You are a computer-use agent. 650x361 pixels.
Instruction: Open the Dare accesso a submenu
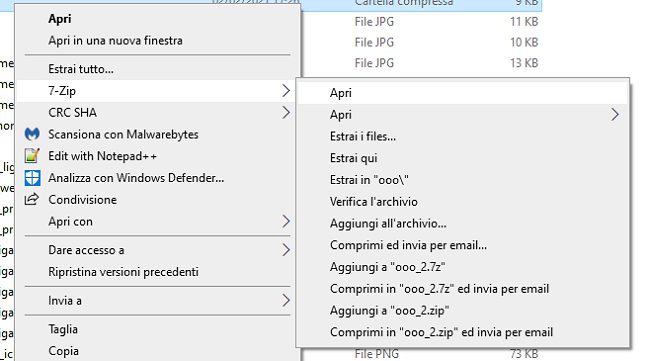pyautogui.click(x=157, y=250)
